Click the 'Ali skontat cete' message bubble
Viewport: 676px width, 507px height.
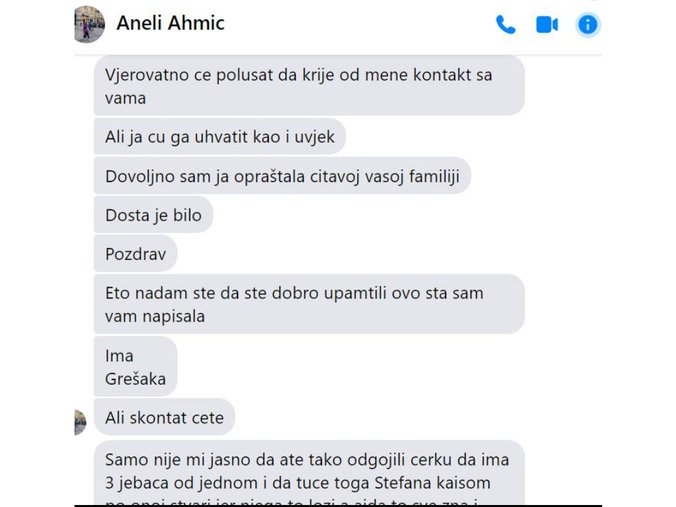[164, 417]
